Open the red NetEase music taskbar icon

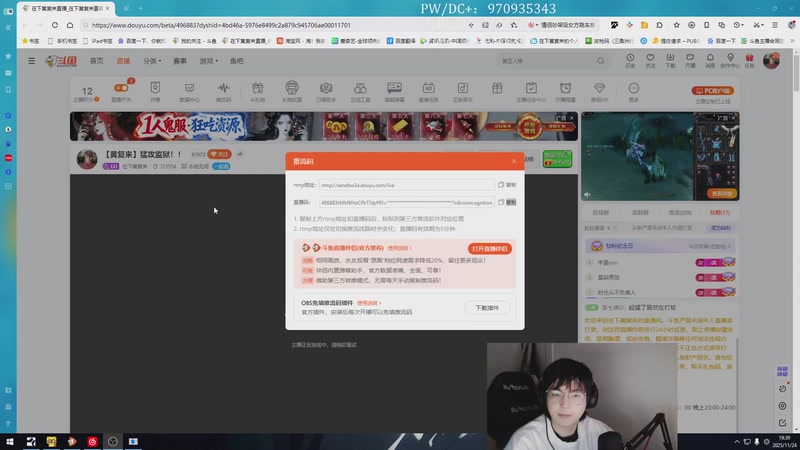tap(92, 441)
